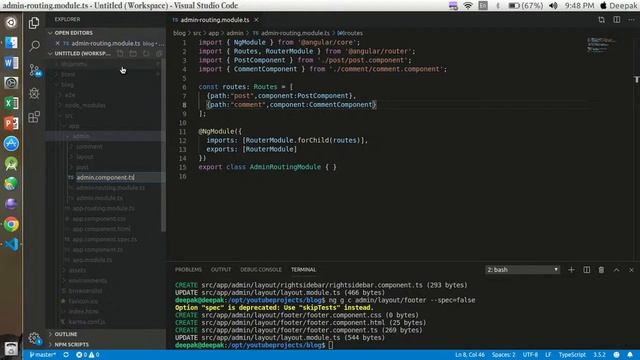Click the Explorer sidebar scrollbar
Screen dimensions: 640x360
coord(164,145)
